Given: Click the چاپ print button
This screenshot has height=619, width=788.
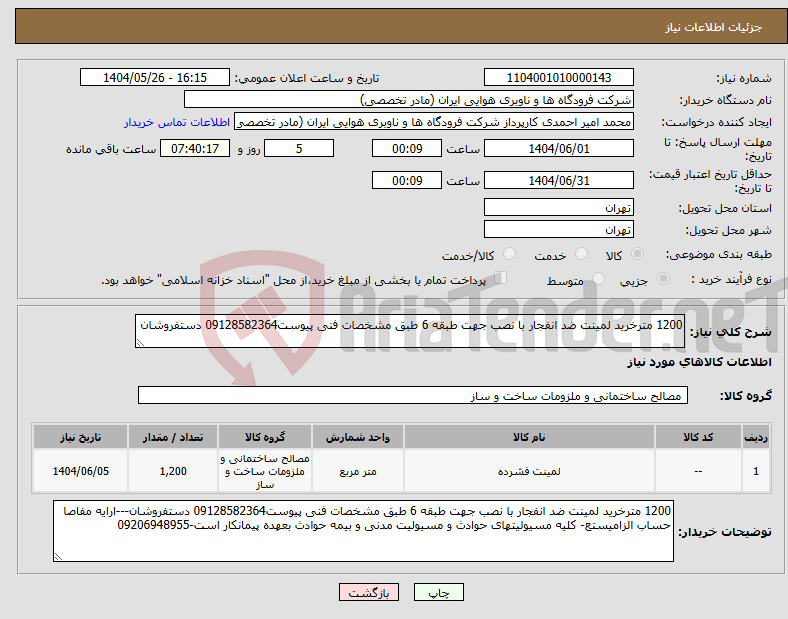Looking at the screenshot, I should pos(439,592).
